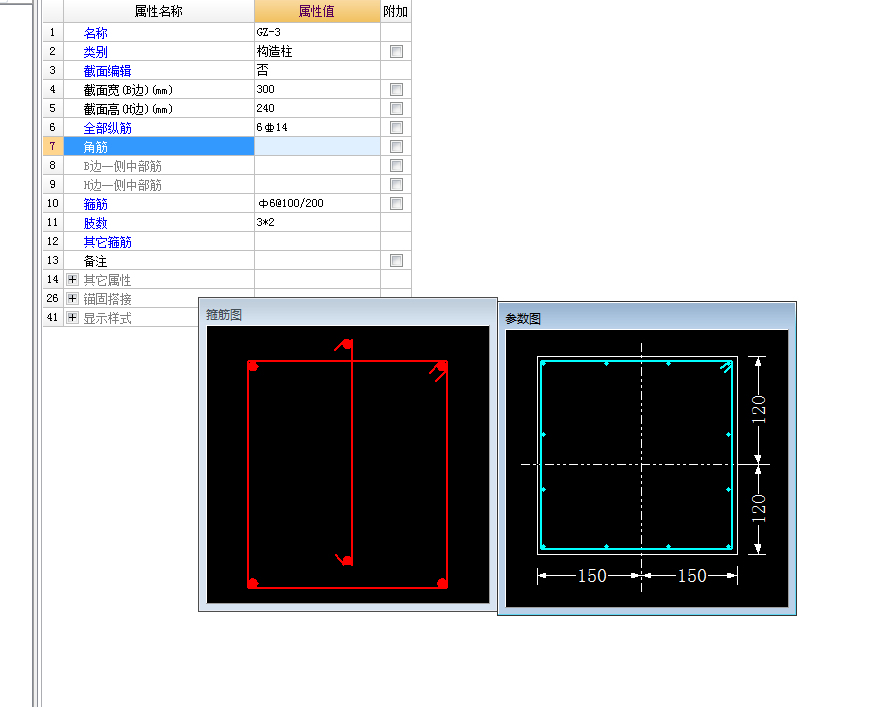This screenshot has width=892, height=707.
Task: Tick the 附加 checkbox for 截面高(H边)
Action: (x=397, y=109)
